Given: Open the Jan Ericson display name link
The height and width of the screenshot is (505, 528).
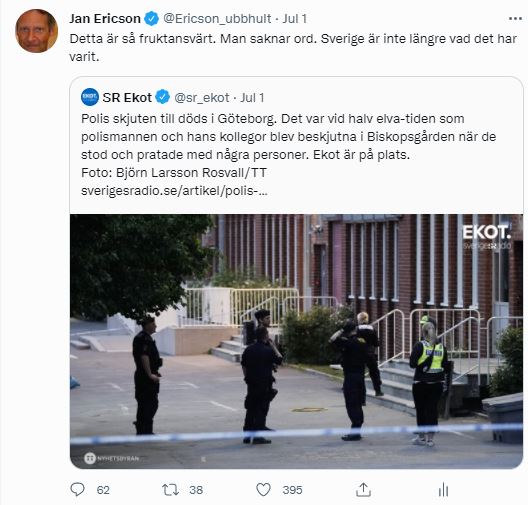Looking at the screenshot, I should tap(105, 19).
